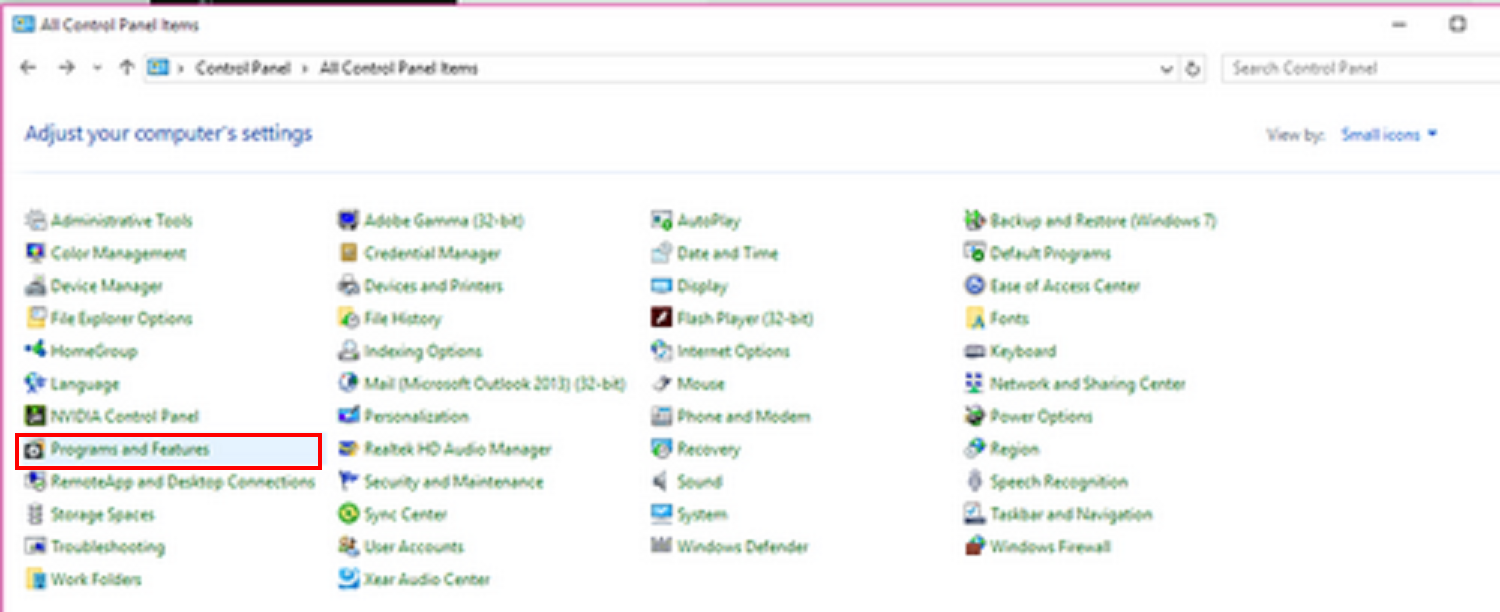Click the Troubleshooting icon
1500x612 pixels.
click(x=36, y=547)
